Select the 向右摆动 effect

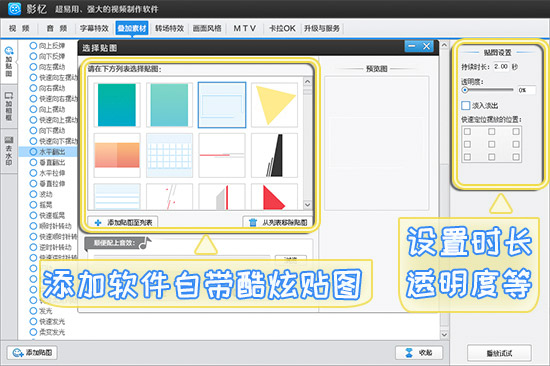click(x=48, y=88)
